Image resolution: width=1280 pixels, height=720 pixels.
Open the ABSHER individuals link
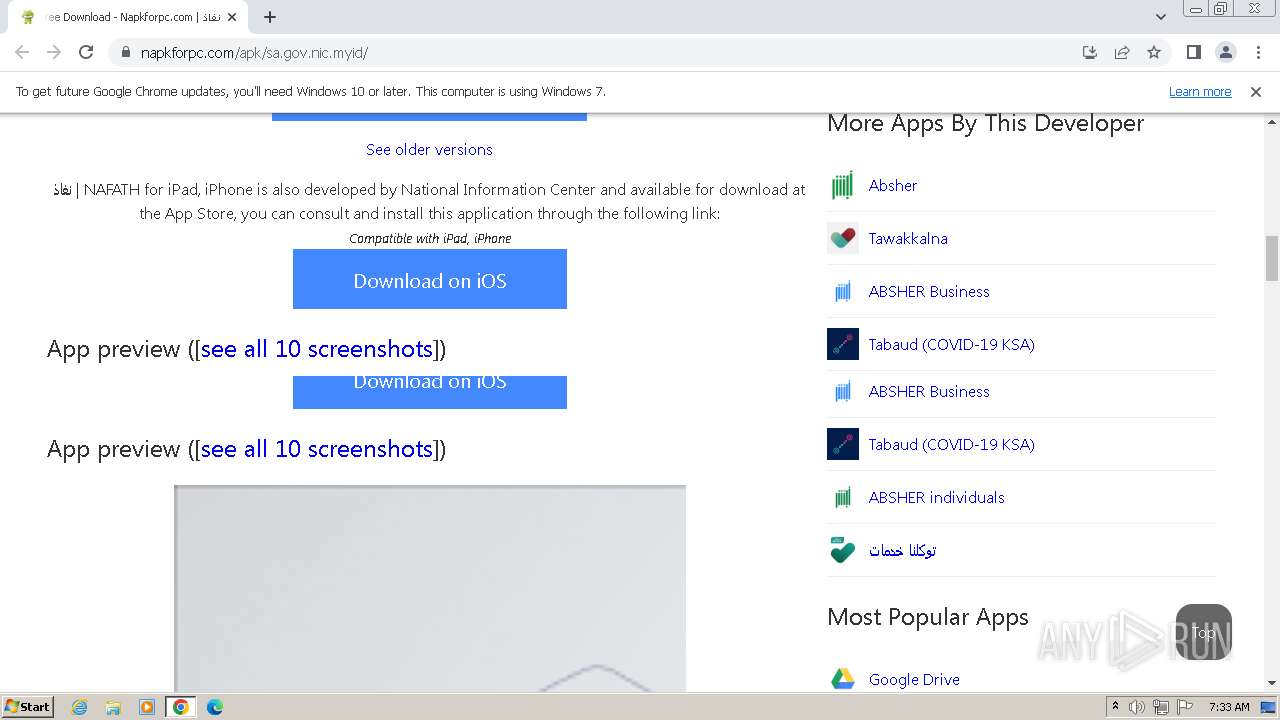coord(937,498)
